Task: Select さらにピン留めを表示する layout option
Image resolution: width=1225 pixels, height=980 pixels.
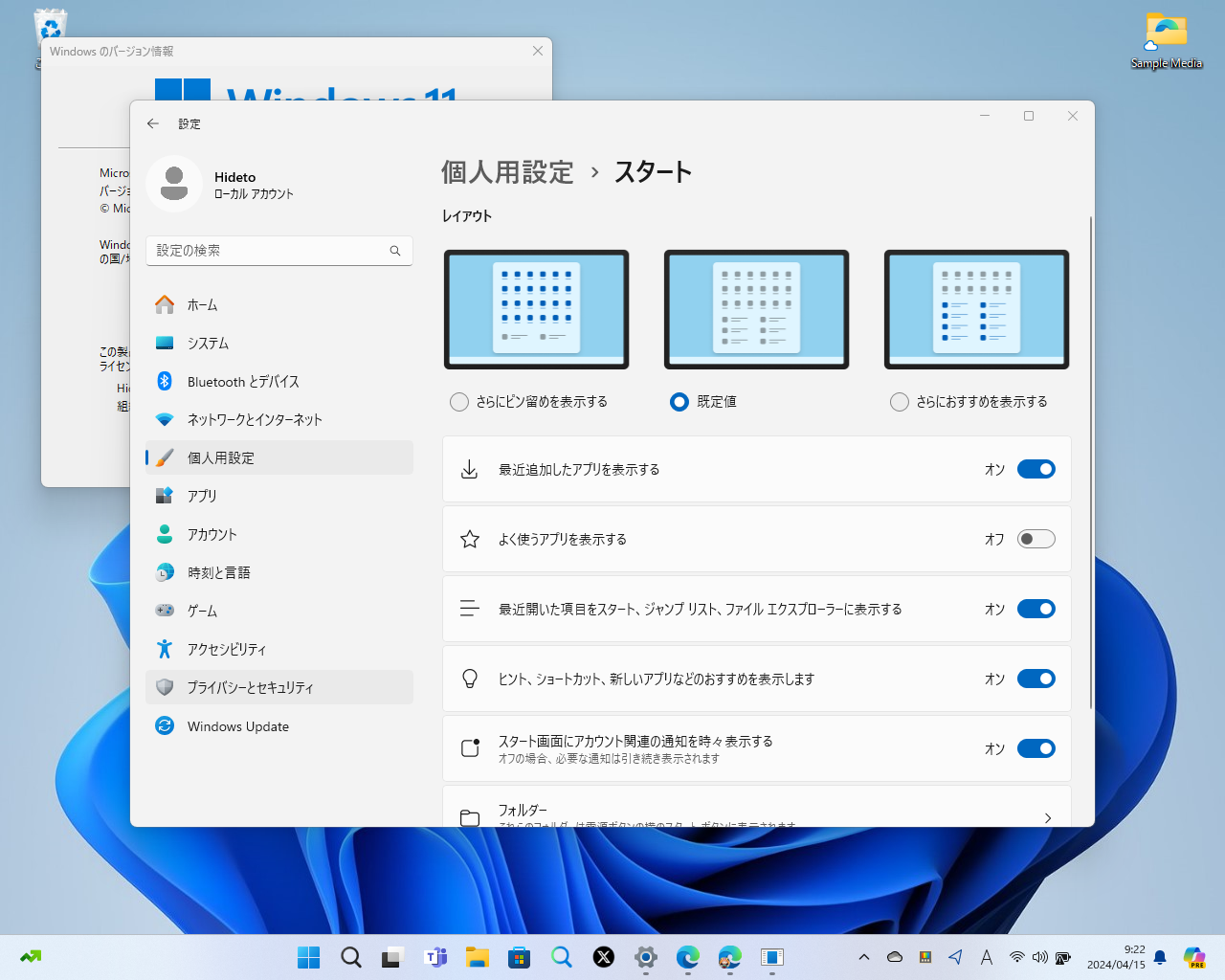Action: 459,402
